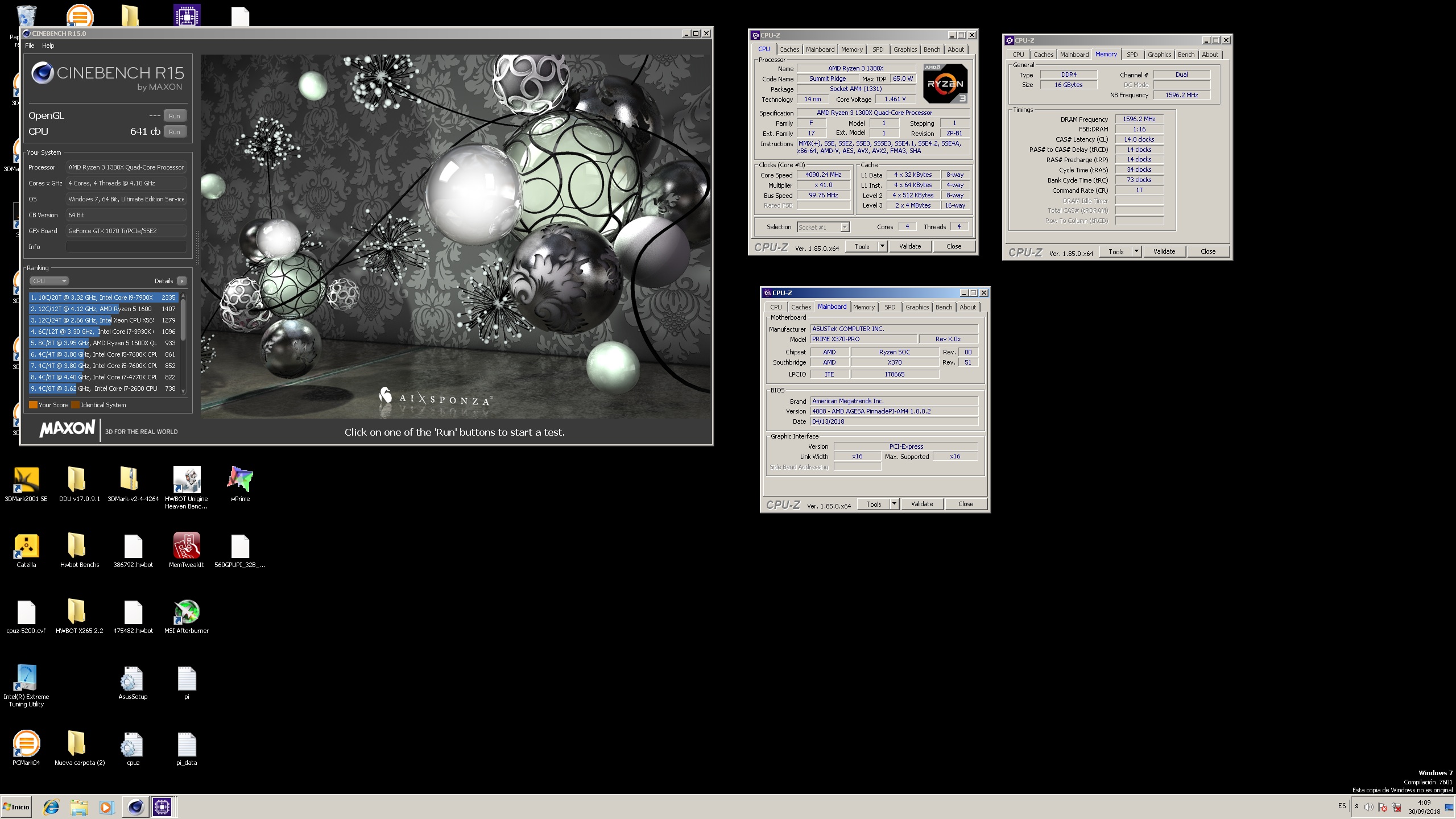This screenshot has width=1456, height=819.
Task: Open the cpuz configuration file
Action: (133, 748)
